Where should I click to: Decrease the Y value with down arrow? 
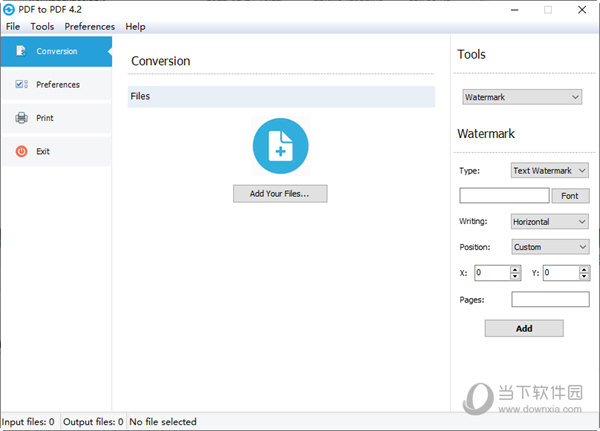(584, 276)
